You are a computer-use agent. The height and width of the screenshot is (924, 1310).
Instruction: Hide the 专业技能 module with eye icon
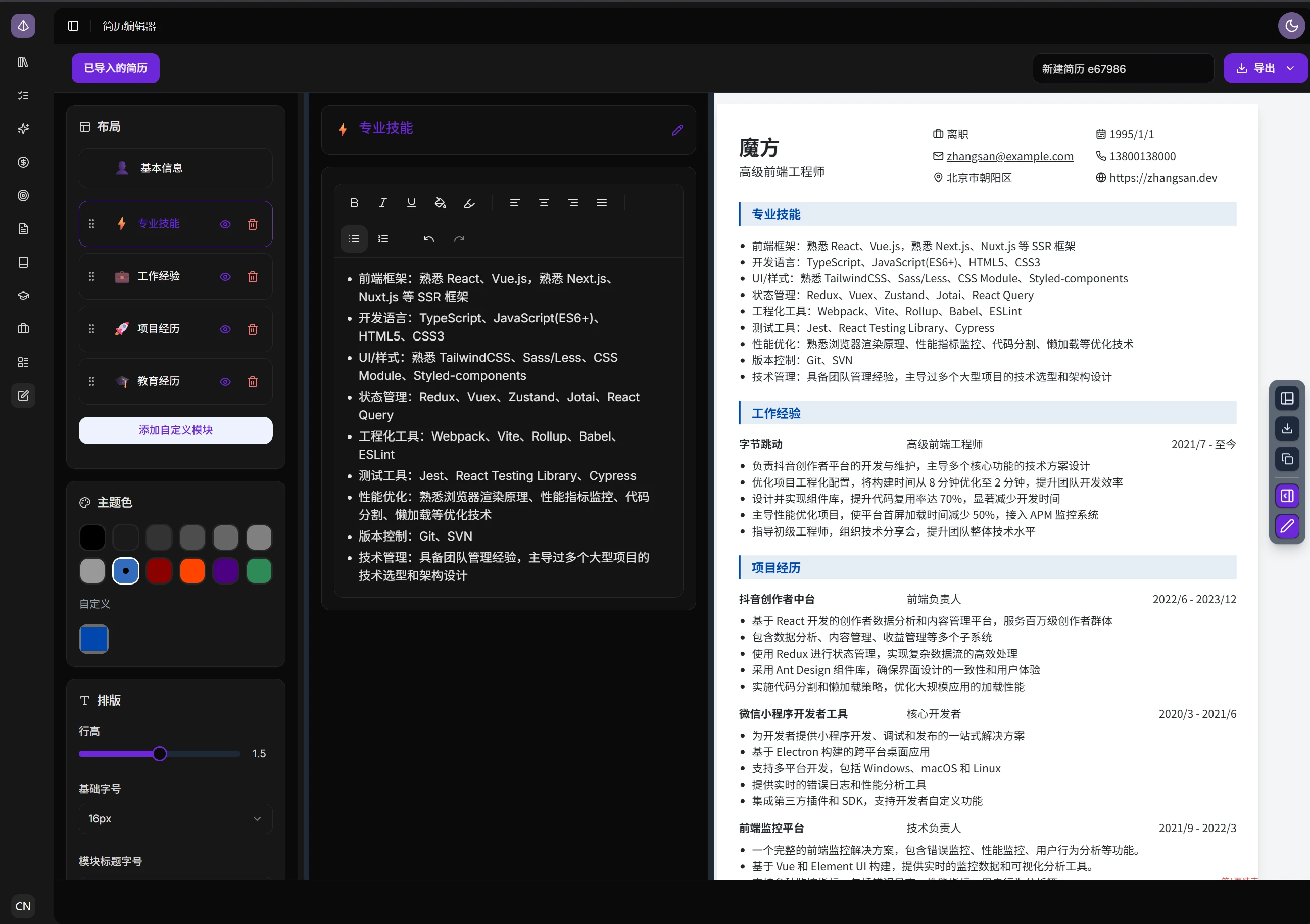tap(225, 224)
